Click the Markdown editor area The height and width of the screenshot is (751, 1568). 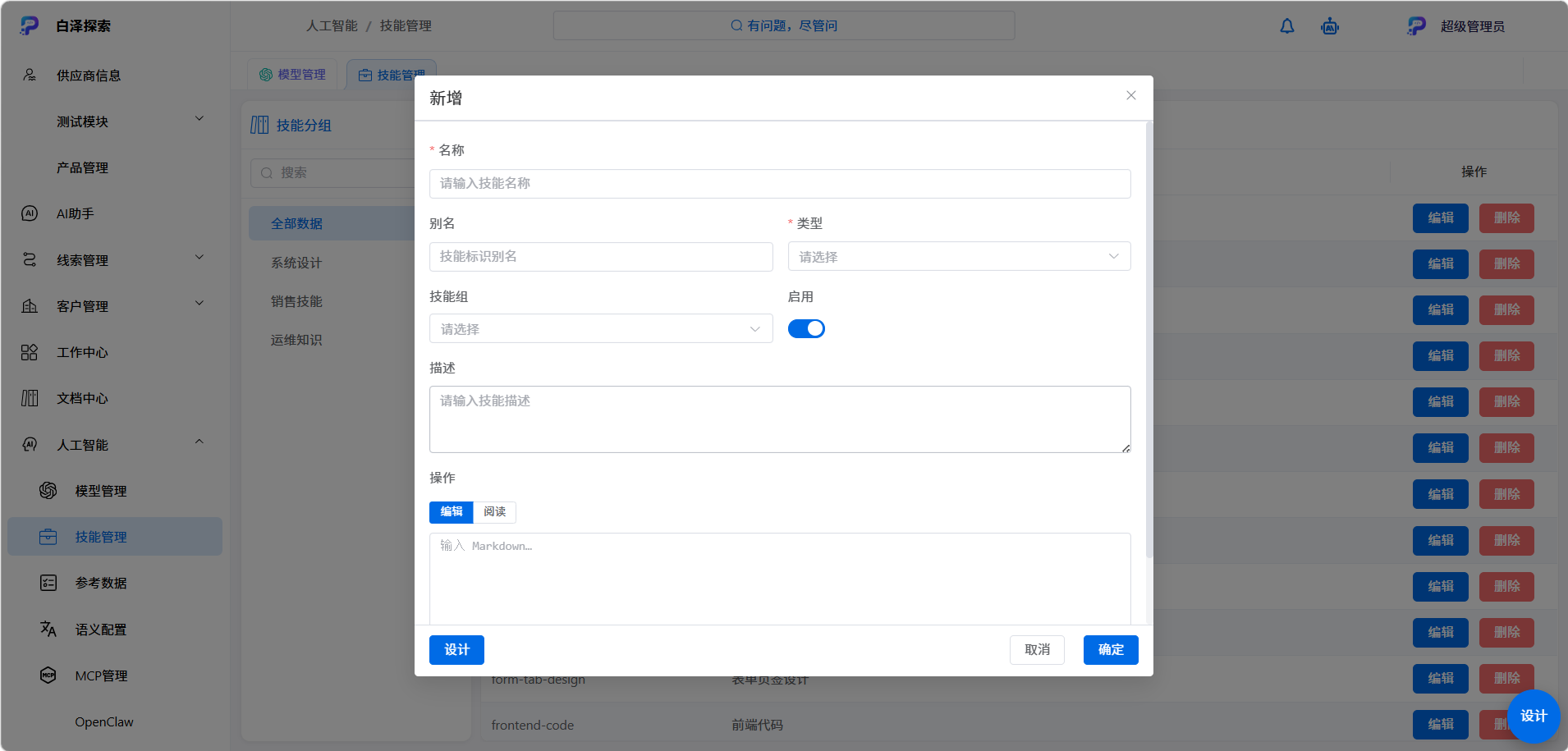click(780, 579)
